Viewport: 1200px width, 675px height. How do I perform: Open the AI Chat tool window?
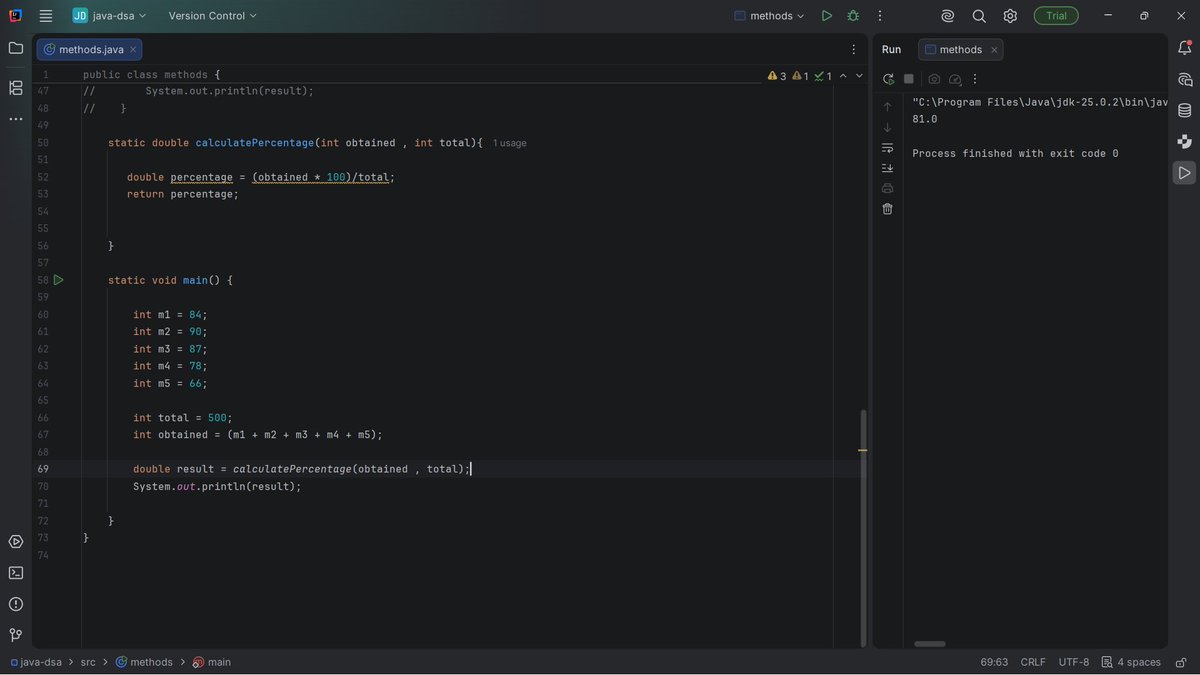[x=1185, y=79]
